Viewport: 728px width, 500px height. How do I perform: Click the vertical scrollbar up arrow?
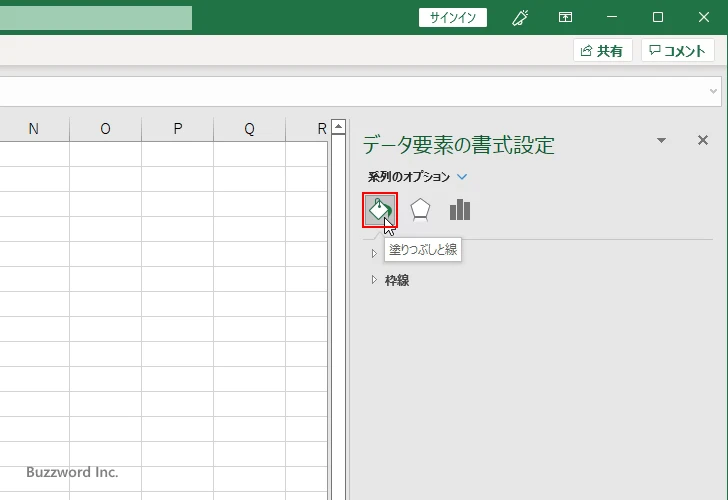coord(338,128)
